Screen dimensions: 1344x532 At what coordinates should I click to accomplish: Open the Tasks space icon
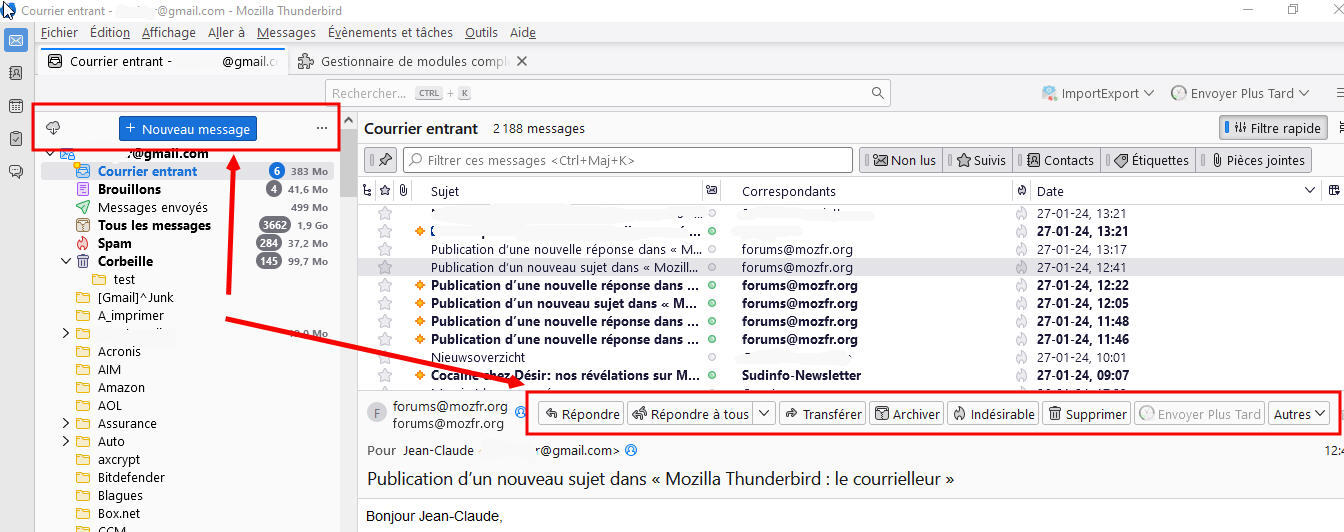pyautogui.click(x=15, y=138)
